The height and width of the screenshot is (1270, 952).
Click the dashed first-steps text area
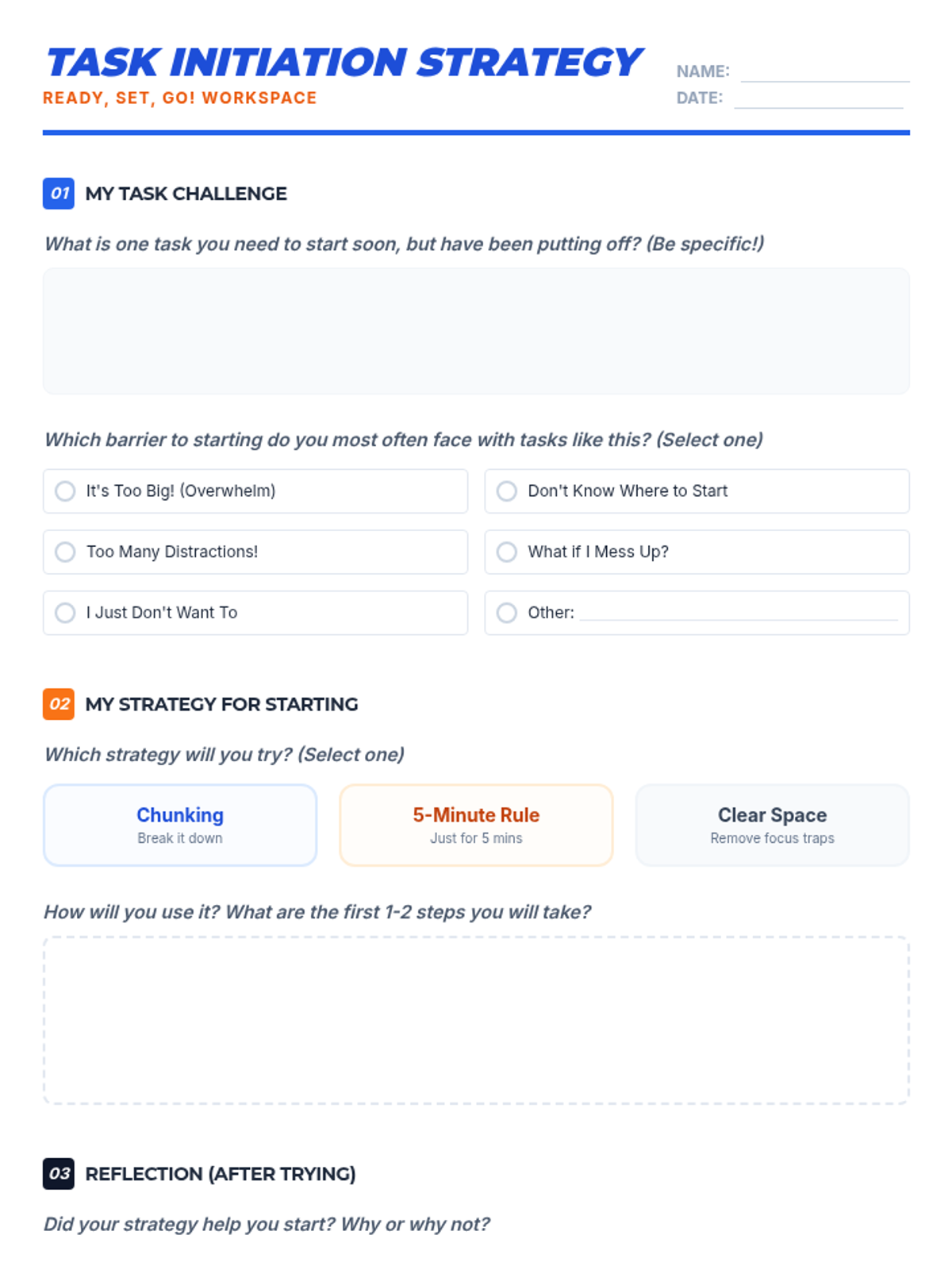point(476,1020)
